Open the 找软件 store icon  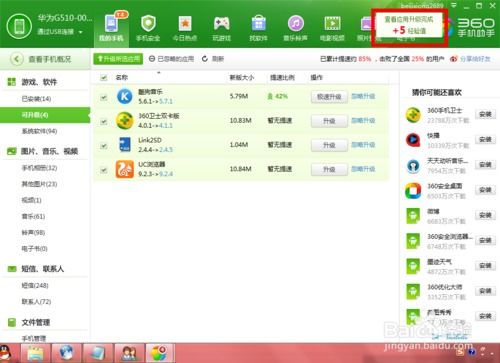click(x=259, y=24)
